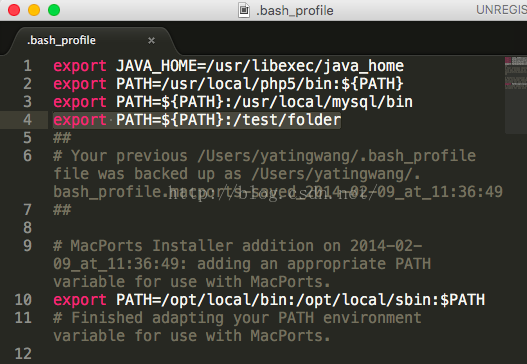Click the '##' comment on line 7
This screenshot has height=364, width=527.
(62, 210)
